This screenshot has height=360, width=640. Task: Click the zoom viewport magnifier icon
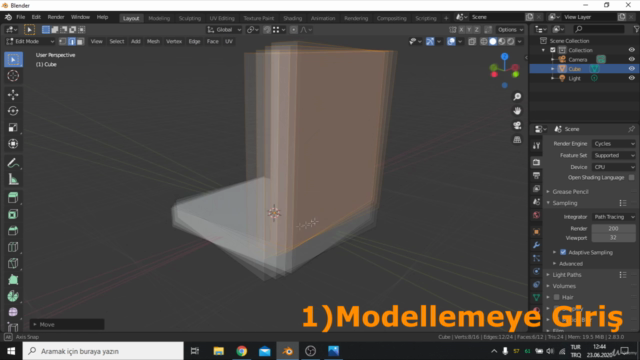tap(517, 97)
